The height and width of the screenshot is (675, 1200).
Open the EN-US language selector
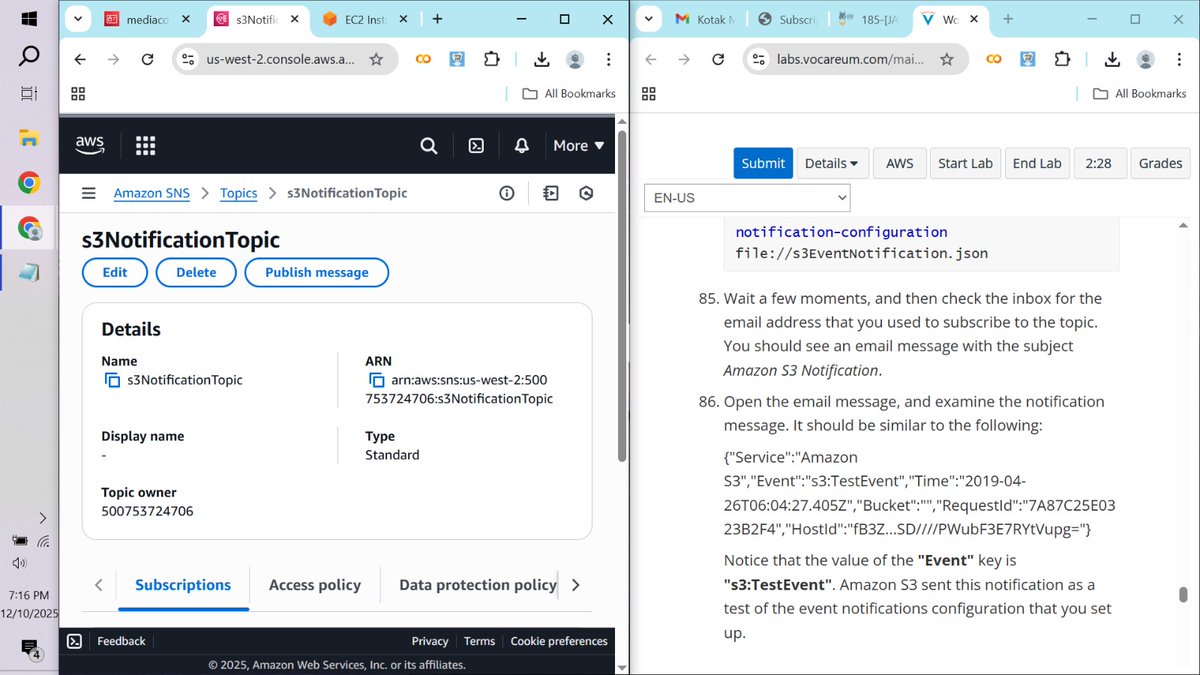click(x=747, y=197)
